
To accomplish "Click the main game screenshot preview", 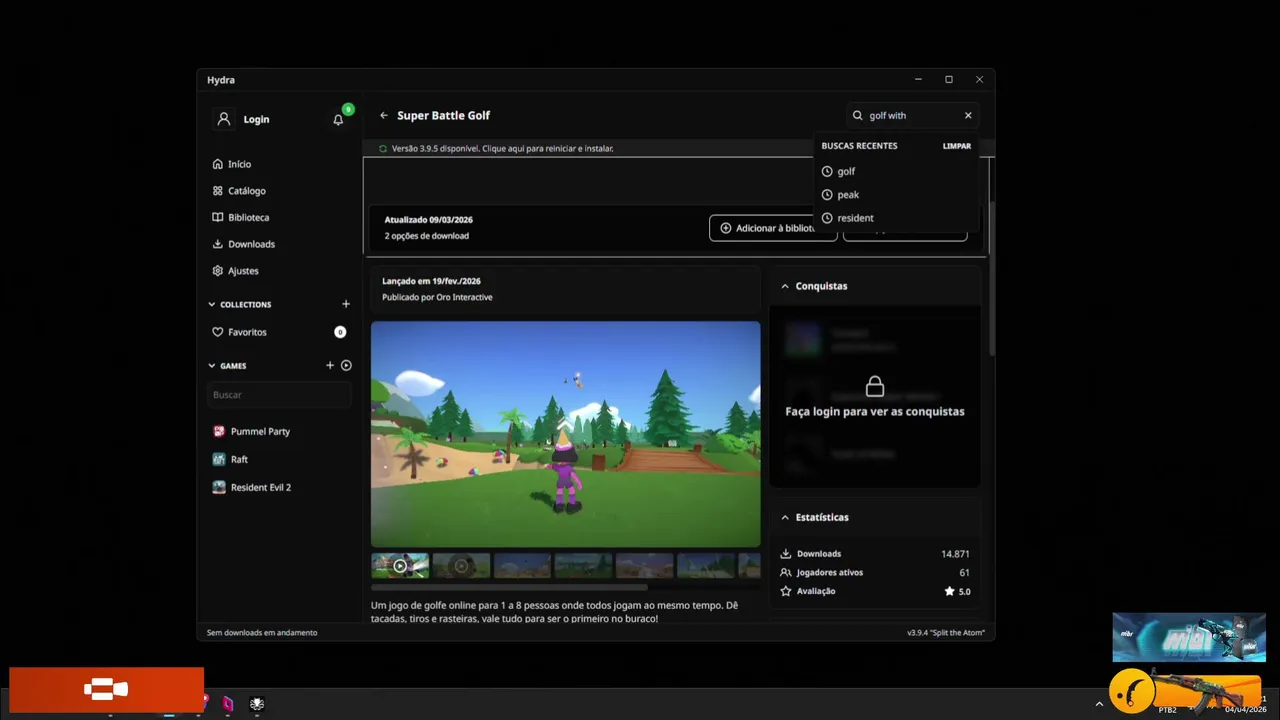I will coord(566,434).
